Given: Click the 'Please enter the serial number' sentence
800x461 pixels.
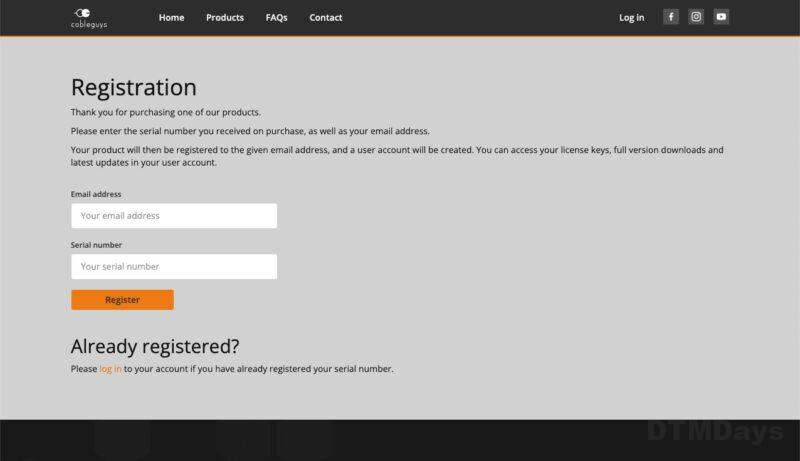Looking at the screenshot, I should (x=250, y=131).
